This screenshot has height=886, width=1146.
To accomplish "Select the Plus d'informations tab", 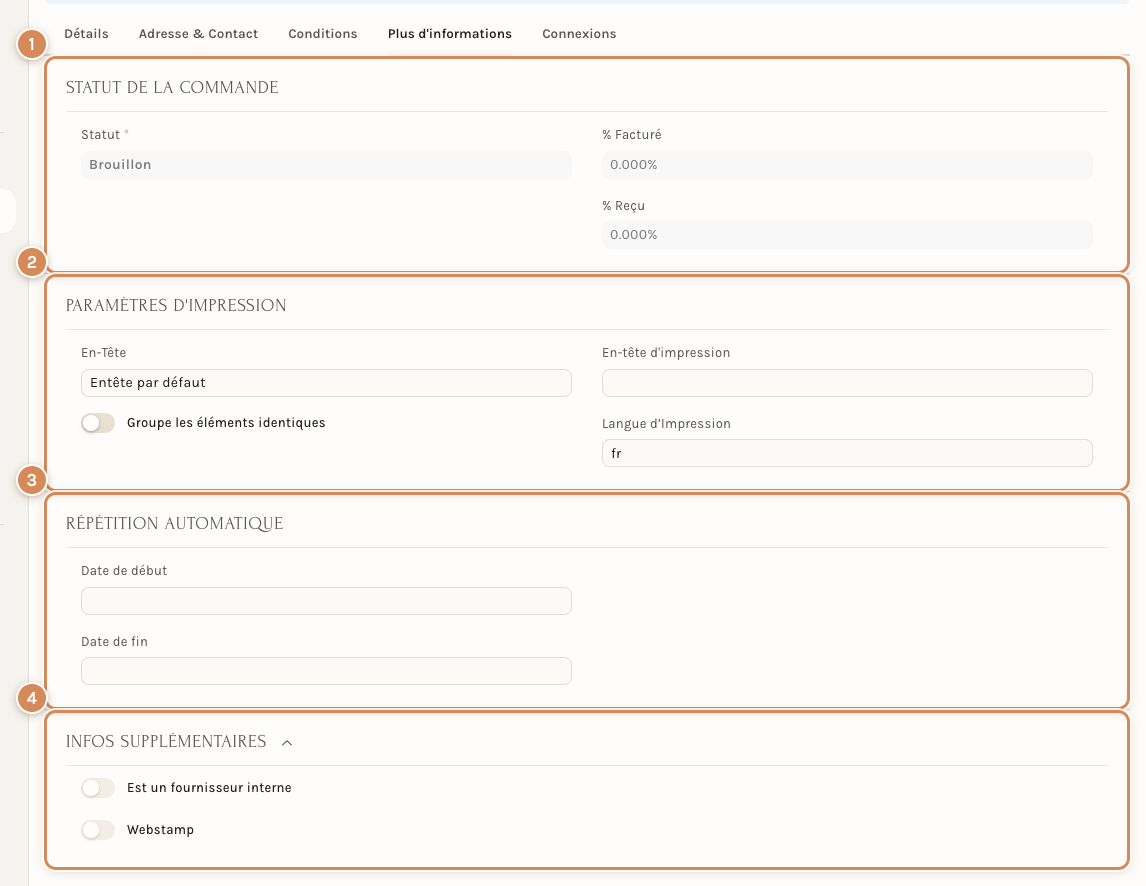I will [449, 34].
